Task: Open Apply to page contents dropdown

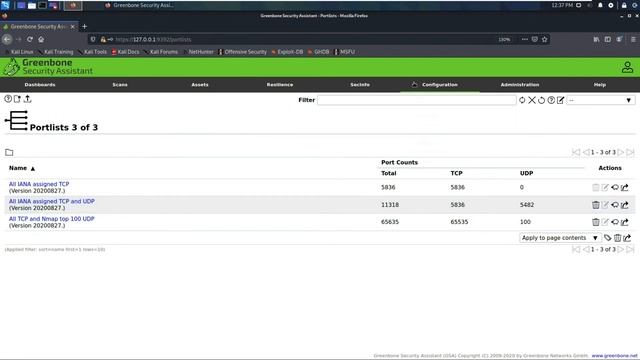Action: [x=560, y=238]
